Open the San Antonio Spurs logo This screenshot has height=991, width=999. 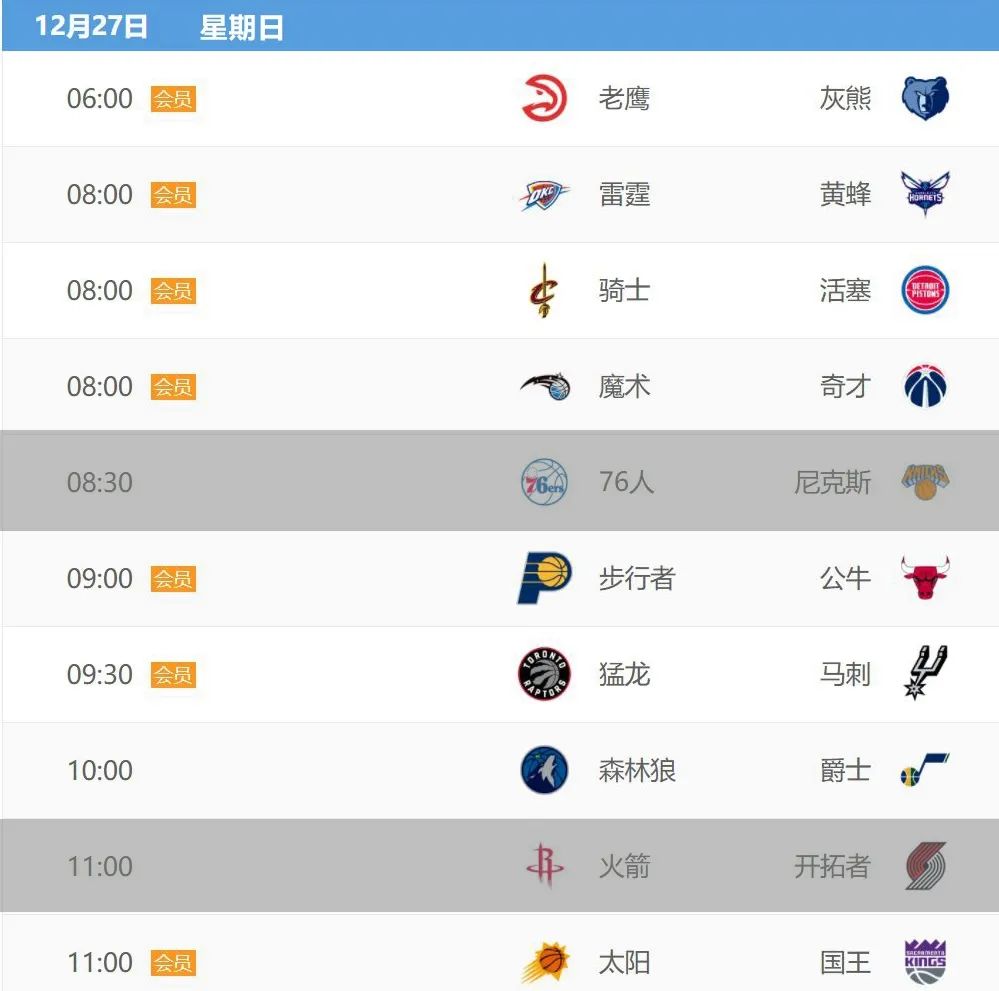[x=925, y=673]
